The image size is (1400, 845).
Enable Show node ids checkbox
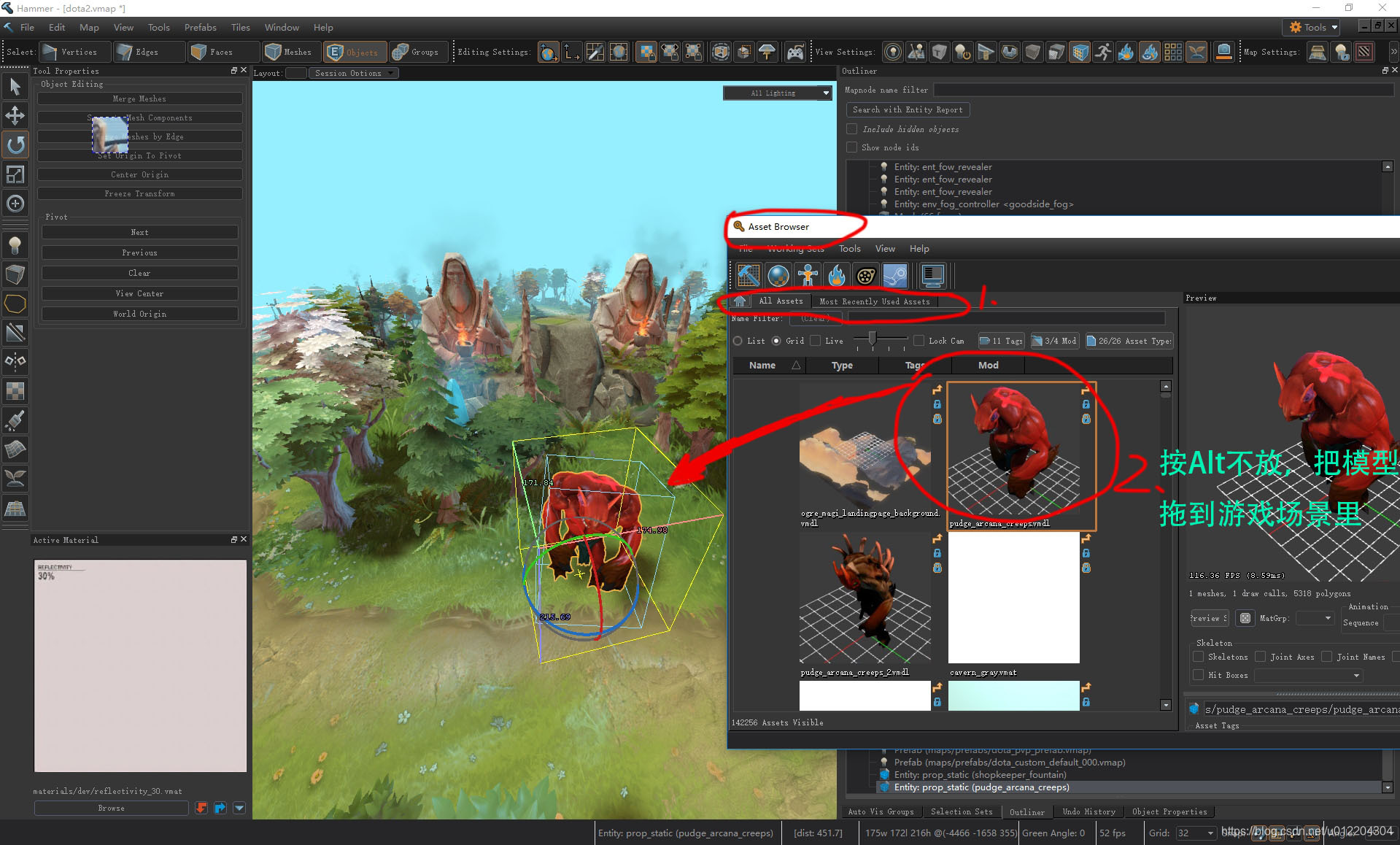point(851,147)
